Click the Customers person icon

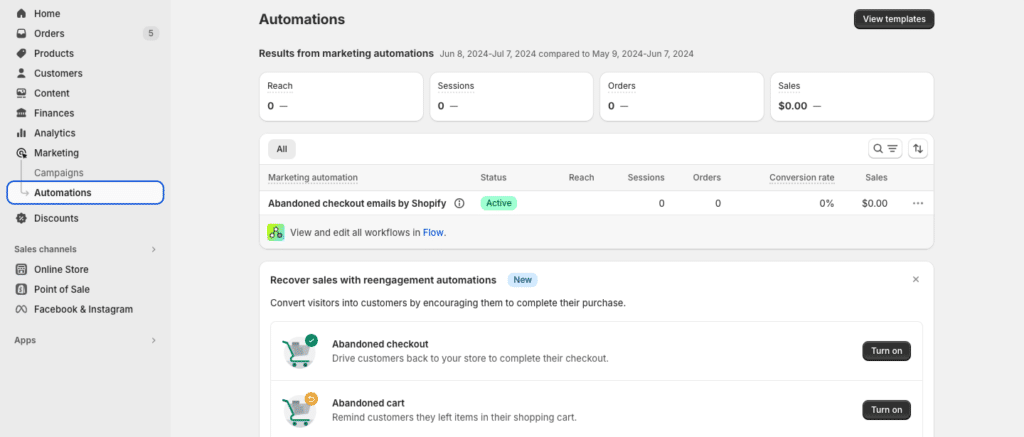(22, 73)
